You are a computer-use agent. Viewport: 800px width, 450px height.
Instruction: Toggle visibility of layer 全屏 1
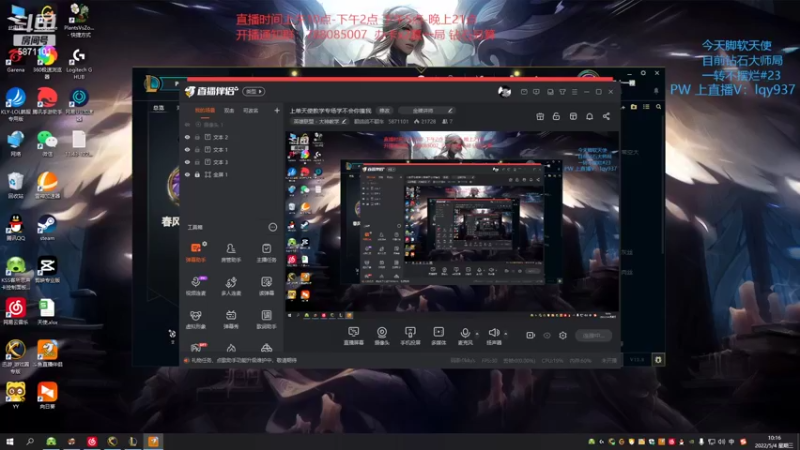coord(187,174)
